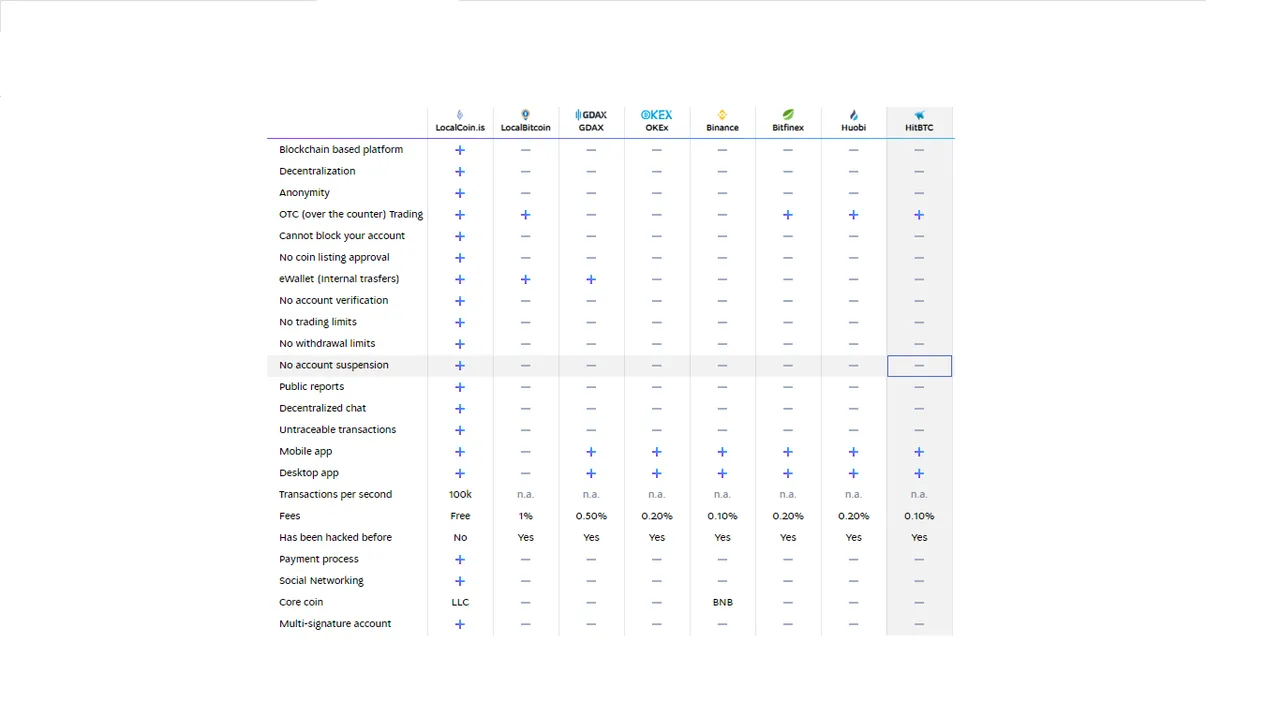
Task: Click No coin listing approval label
Action: pyautogui.click(x=334, y=258)
